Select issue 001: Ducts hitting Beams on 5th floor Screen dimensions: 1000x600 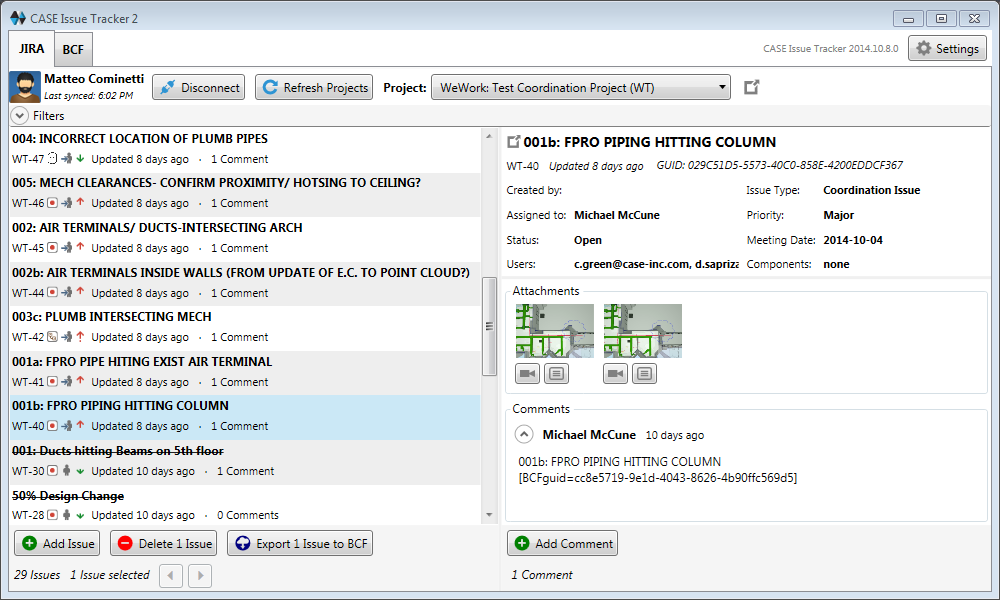[x=245, y=462]
